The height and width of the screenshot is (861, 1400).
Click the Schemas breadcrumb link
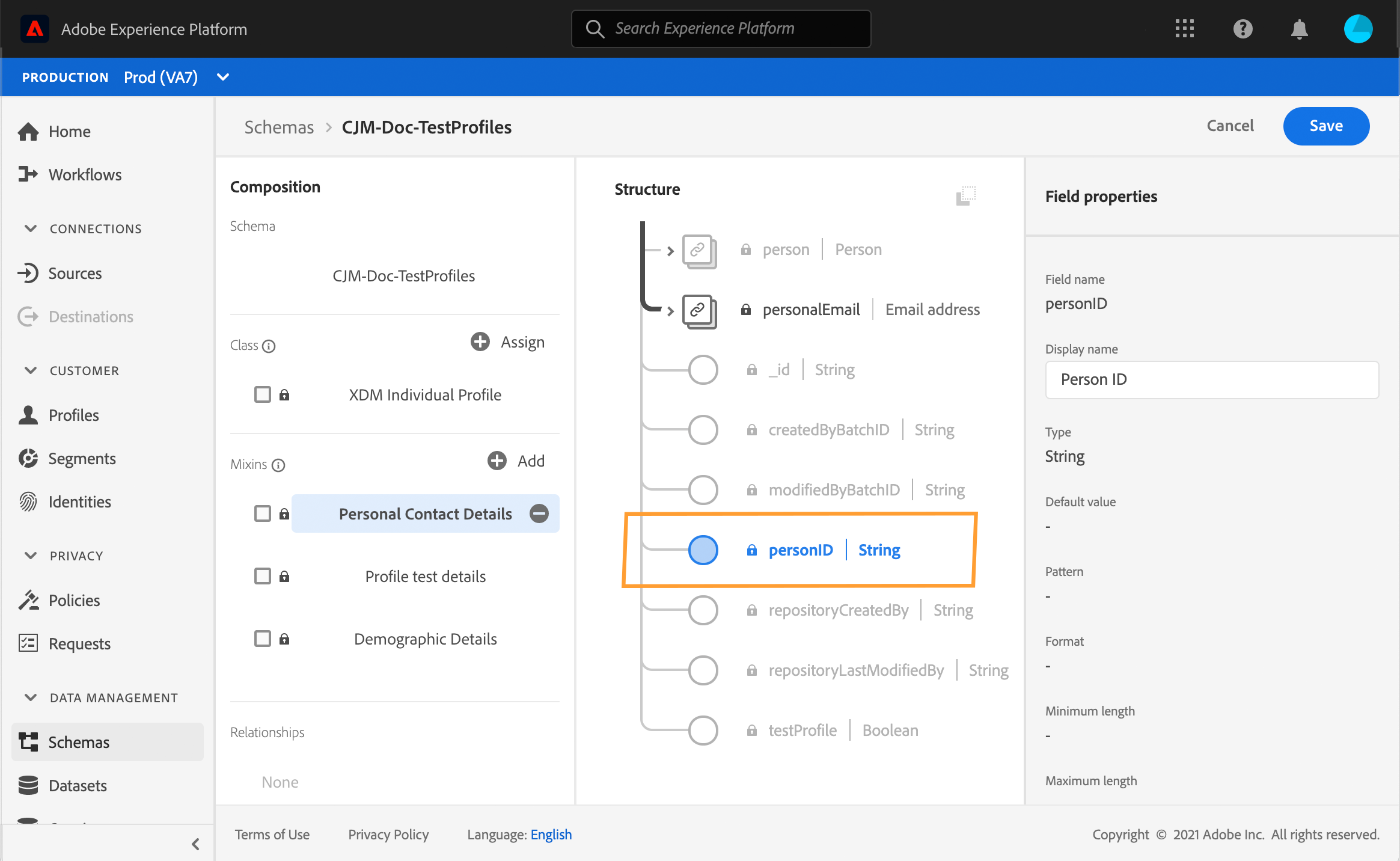[279, 127]
